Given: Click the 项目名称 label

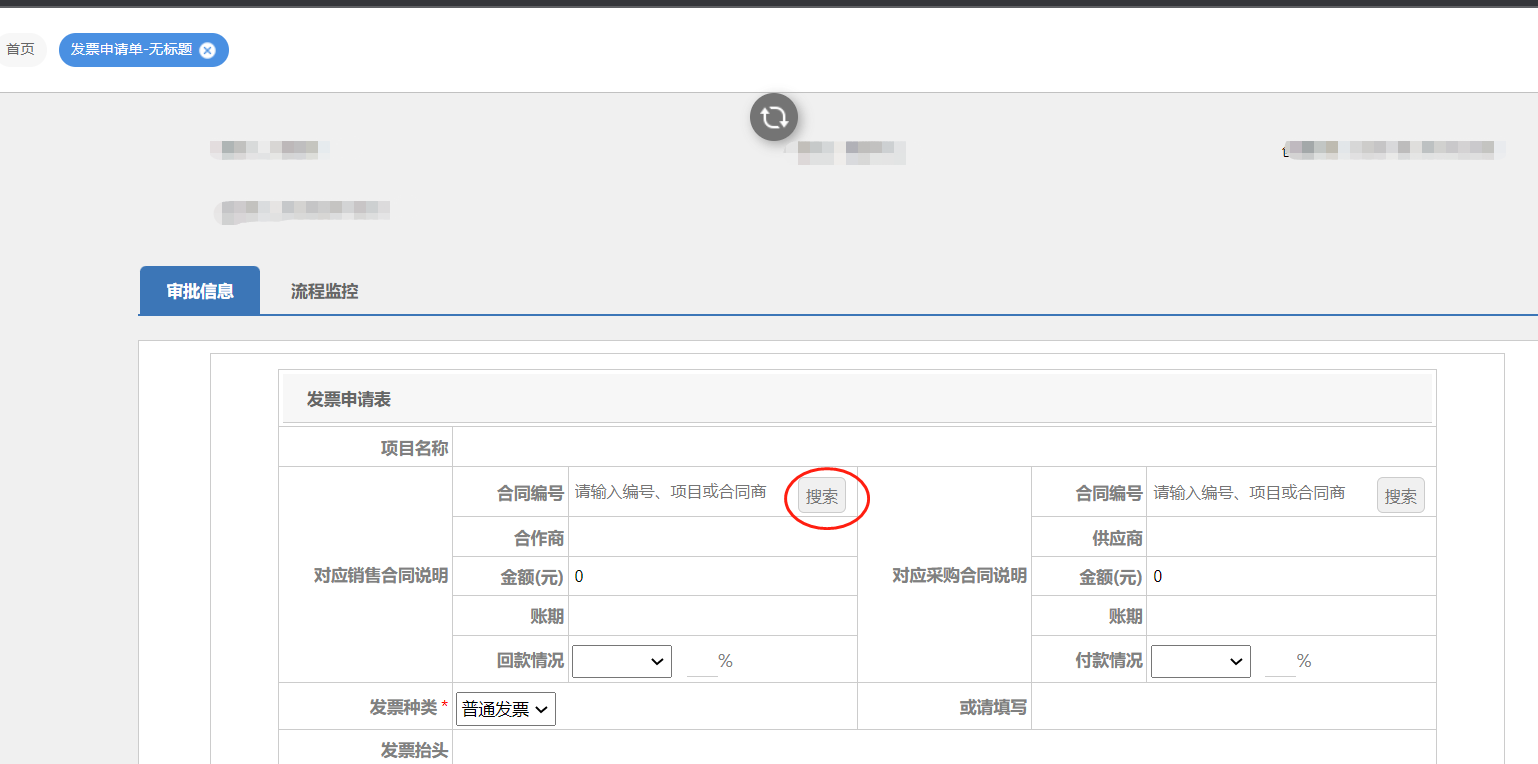Looking at the screenshot, I should tap(415, 448).
